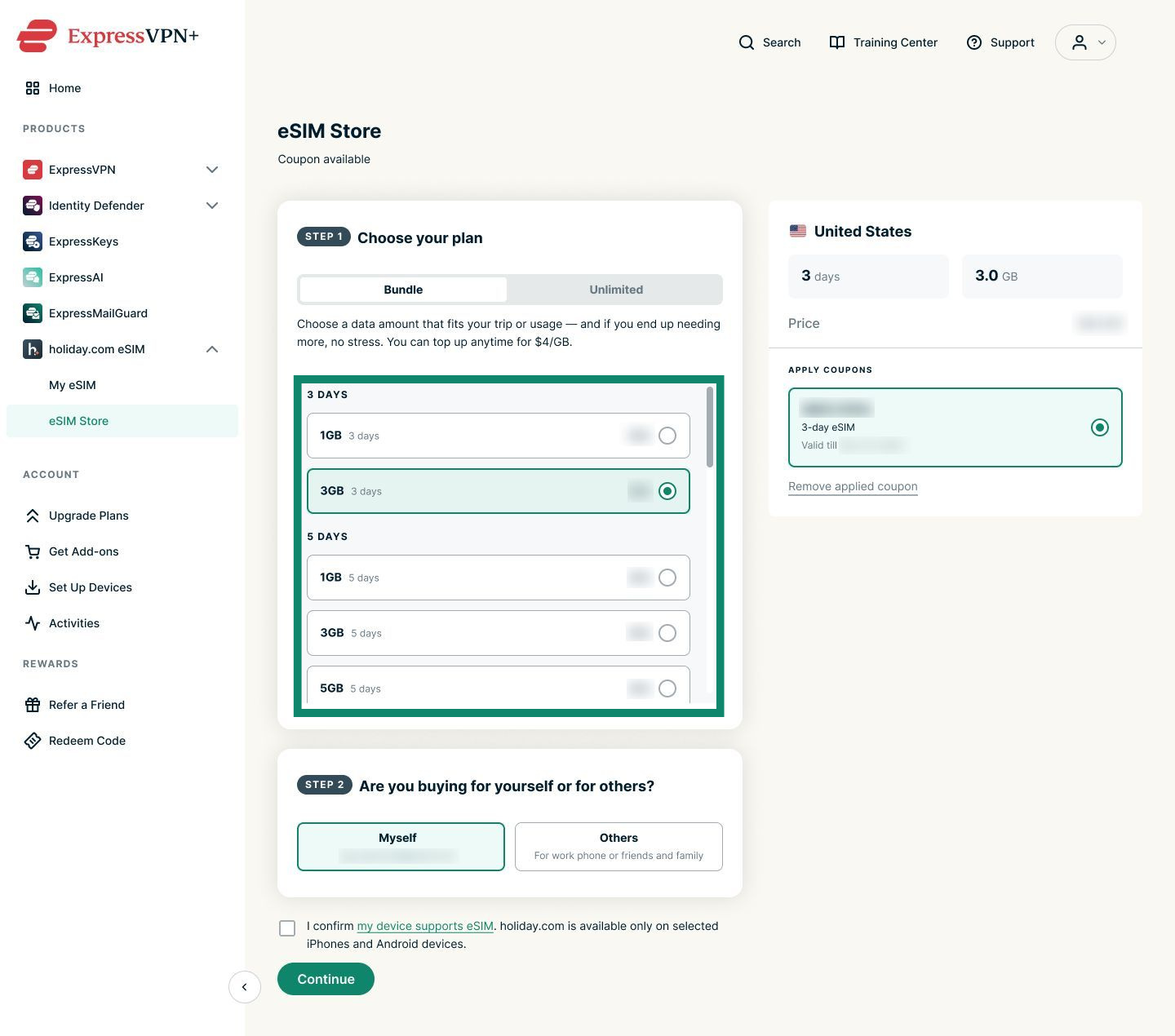Click the Search button in the header
Viewport: 1175px width, 1036px height.
point(769,42)
